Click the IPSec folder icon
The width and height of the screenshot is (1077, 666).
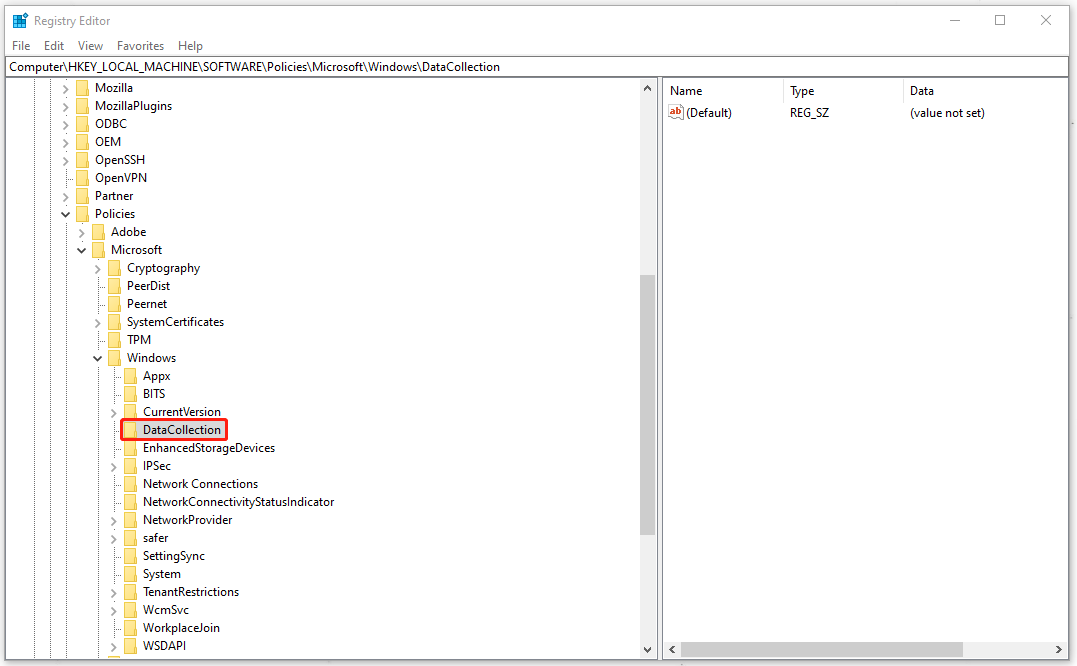[131, 466]
